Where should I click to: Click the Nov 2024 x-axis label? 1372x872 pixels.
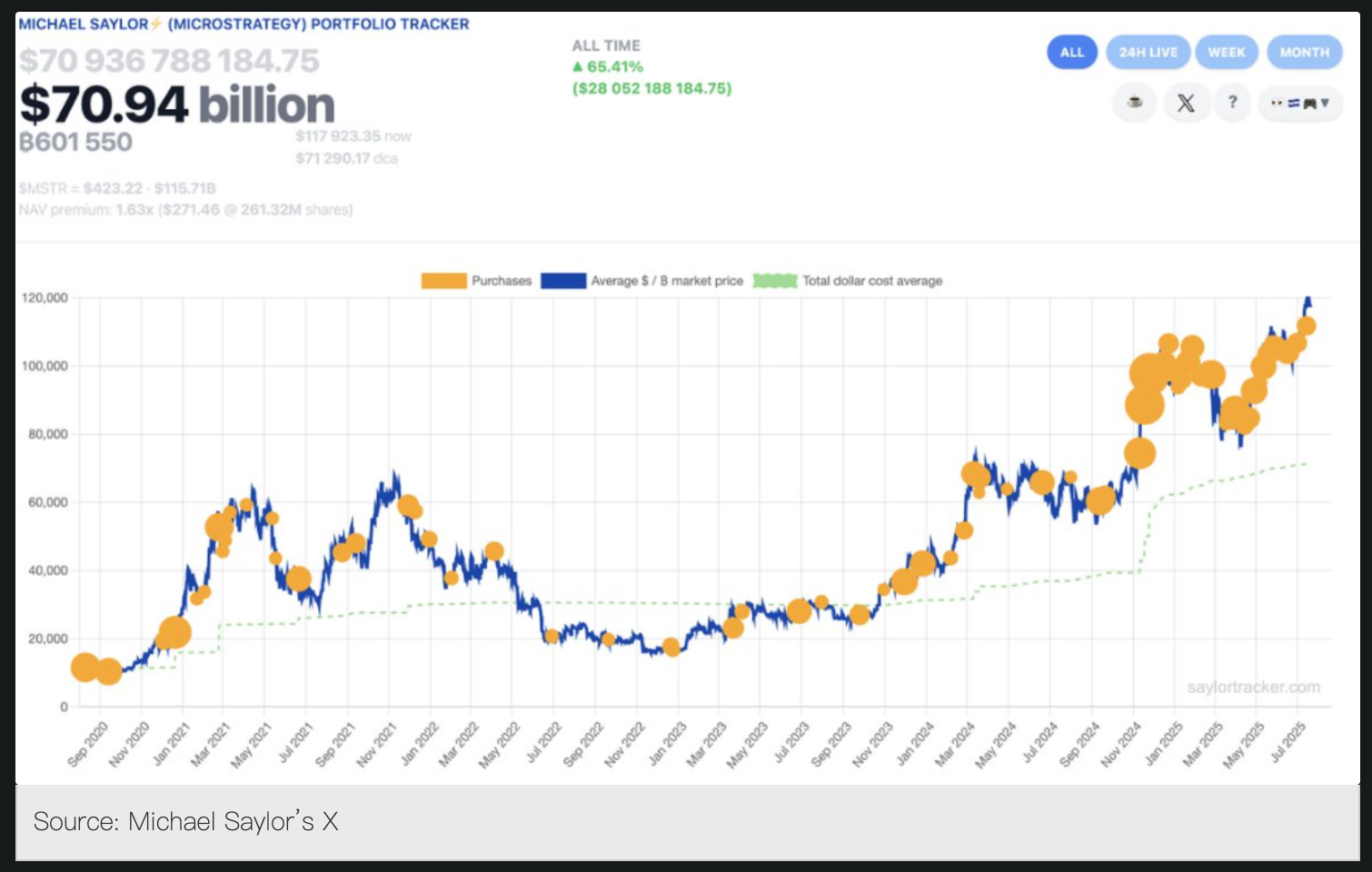pyautogui.click(x=1120, y=745)
